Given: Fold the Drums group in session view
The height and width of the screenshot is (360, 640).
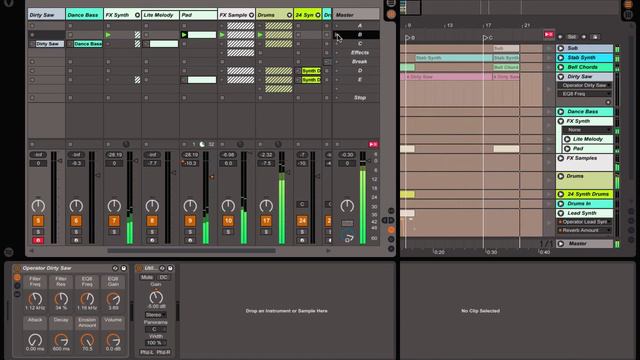Looking at the screenshot, I should click(289, 15).
